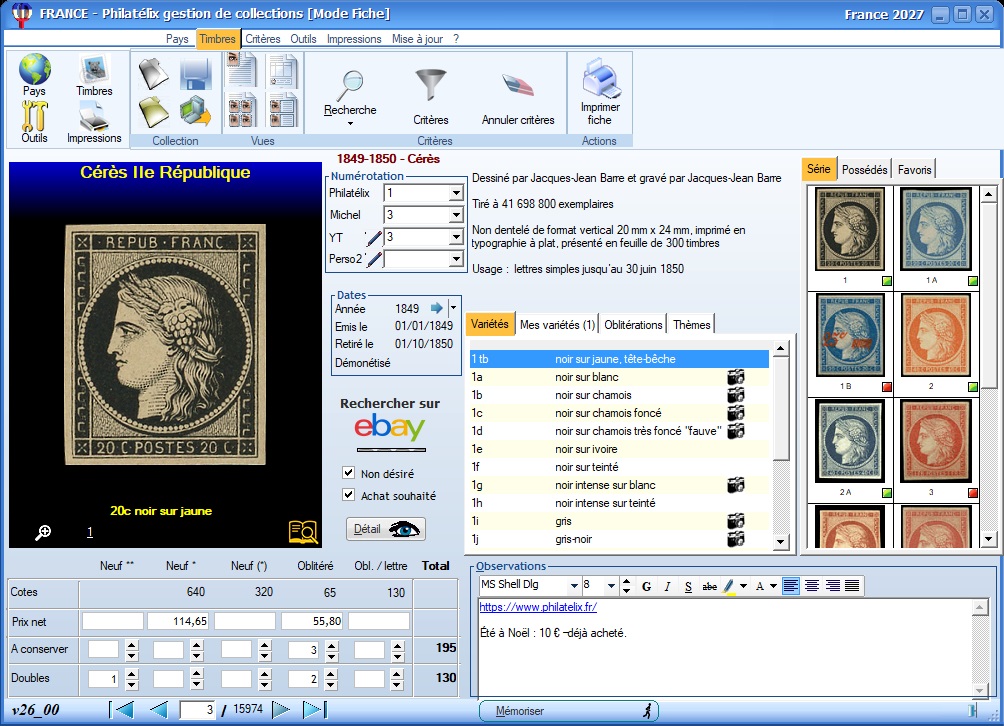This screenshot has height=726, width=1004.
Task: Apply underline S formatting in Observations
Action: pos(688,586)
